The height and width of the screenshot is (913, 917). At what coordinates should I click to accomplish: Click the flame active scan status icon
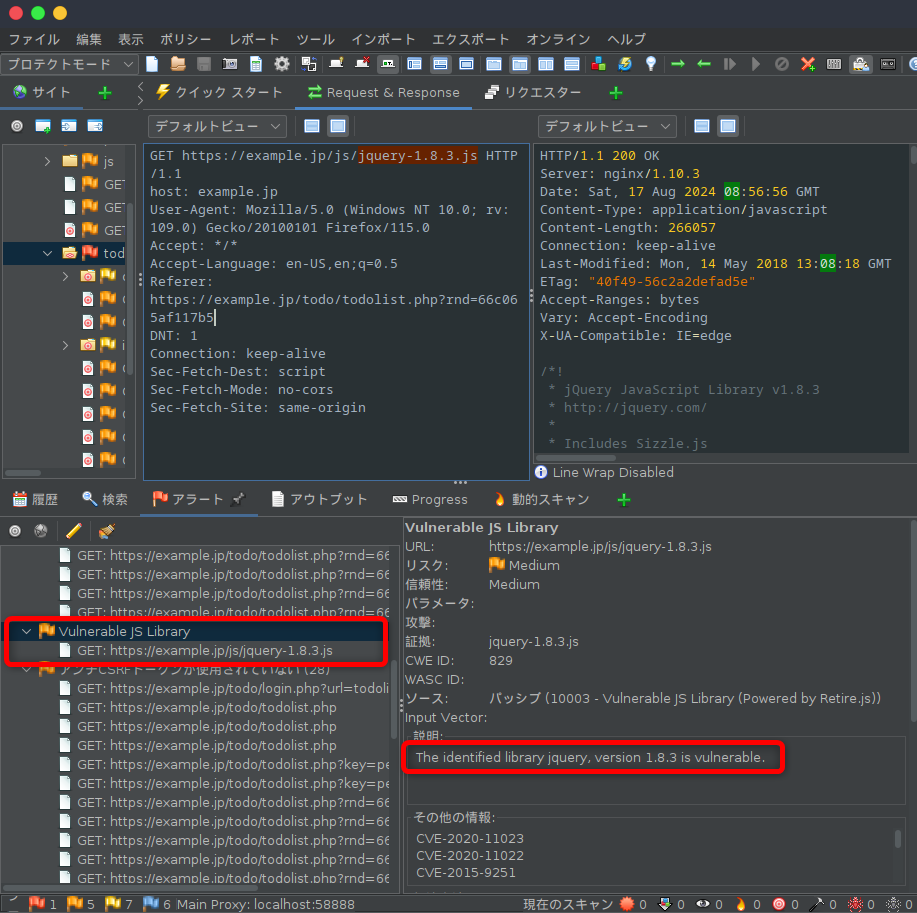(741, 904)
